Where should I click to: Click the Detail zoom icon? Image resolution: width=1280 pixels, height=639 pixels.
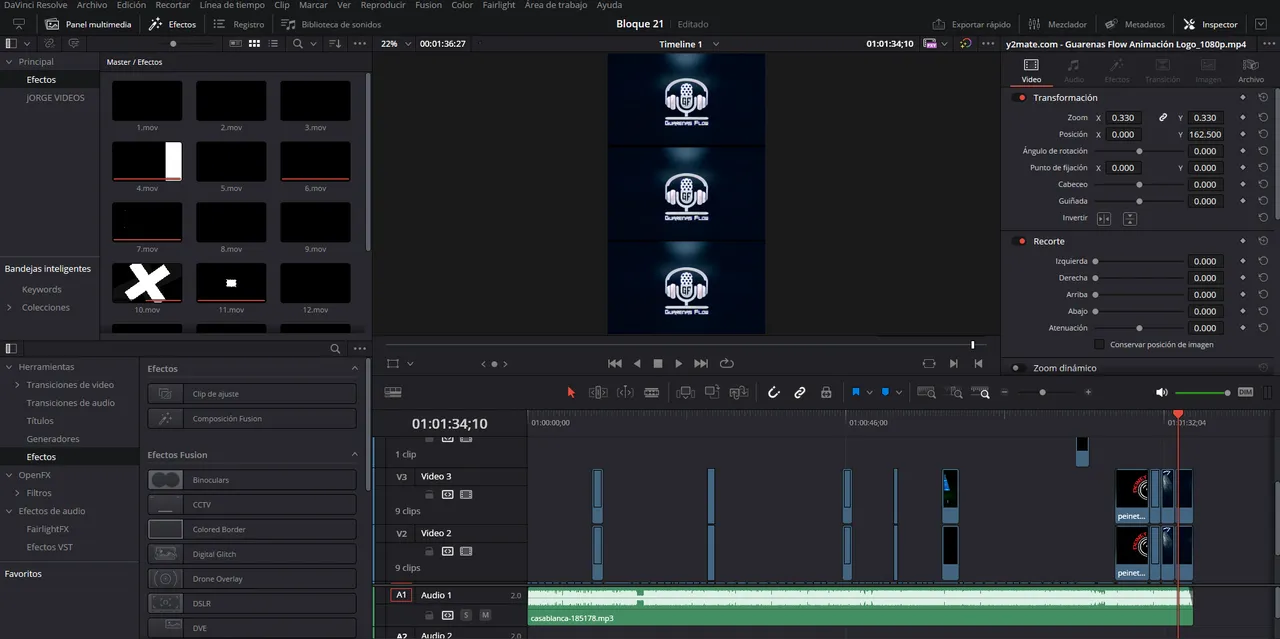(x=954, y=393)
